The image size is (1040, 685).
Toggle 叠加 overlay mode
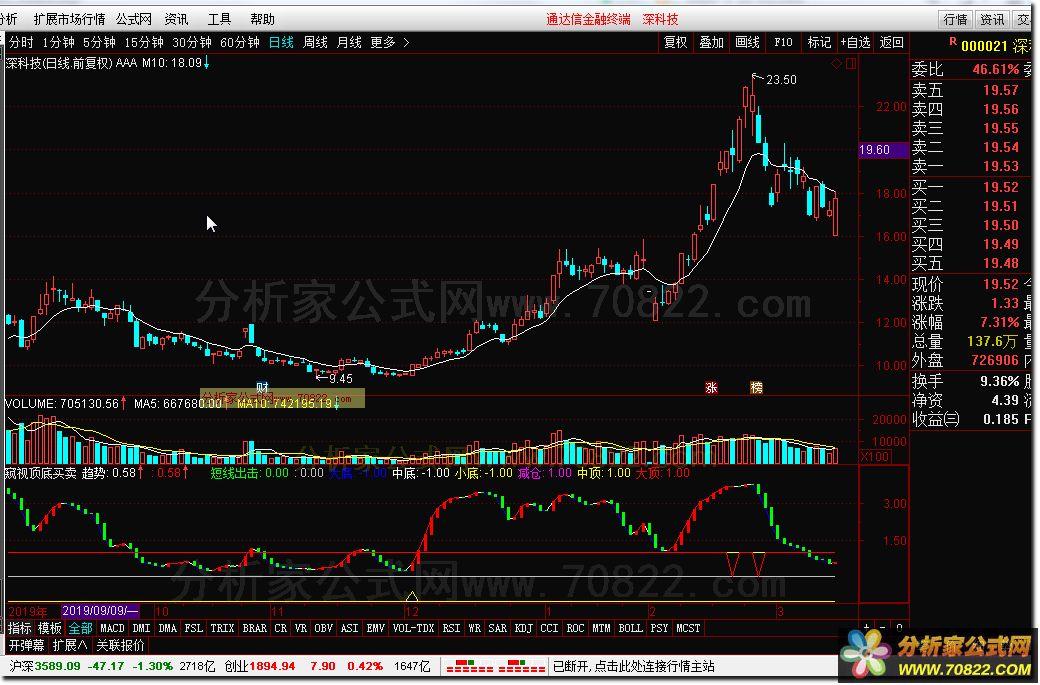coord(711,42)
